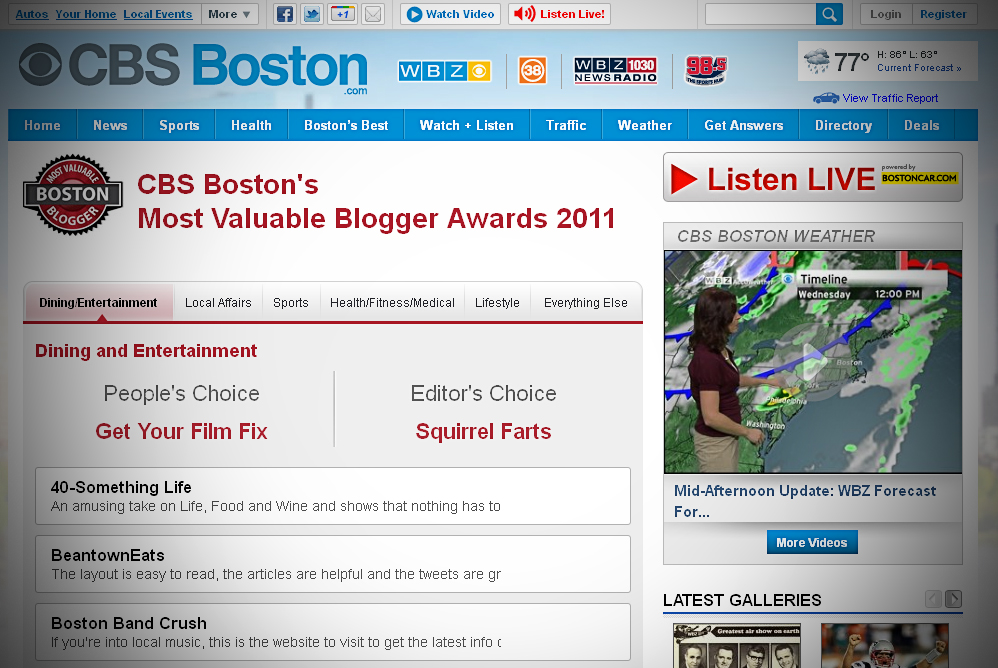Play the CBS Boston Weather video
998x668 pixels.
(813, 361)
